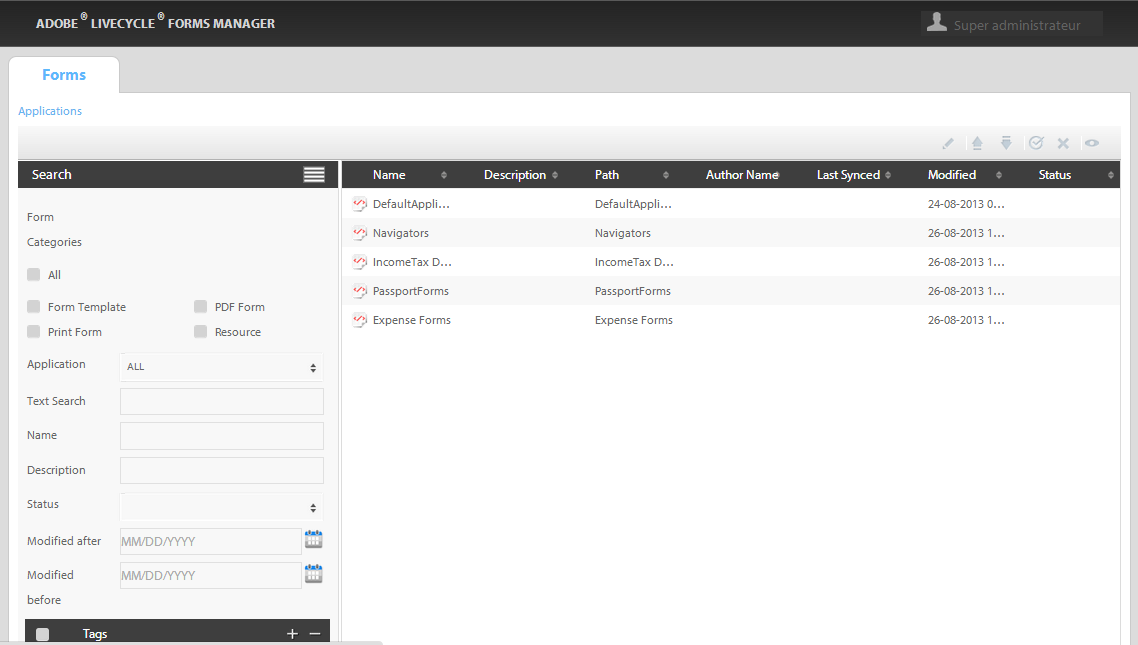Screen dimensions: 1138x645
Task: Open the Status dropdown in Search panel
Action: click(x=221, y=507)
